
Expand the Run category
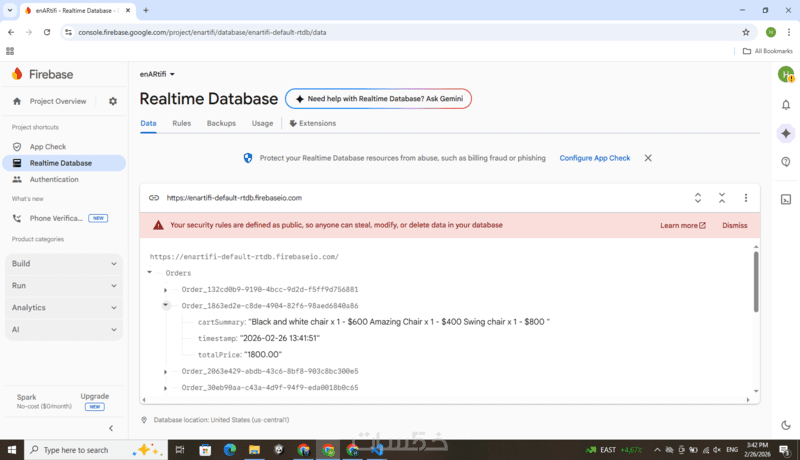(x=64, y=286)
